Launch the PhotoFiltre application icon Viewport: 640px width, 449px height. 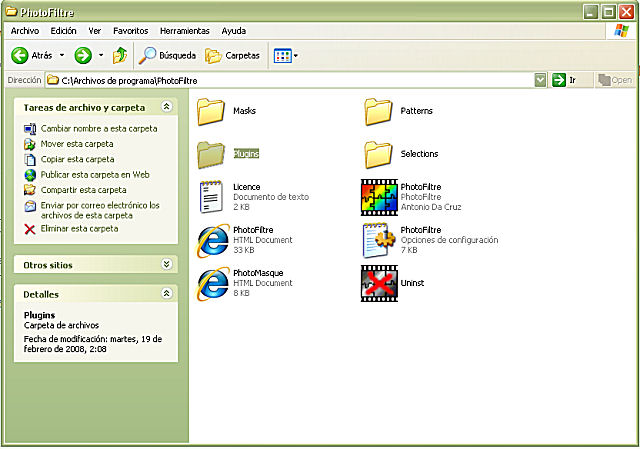tap(379, 197)
